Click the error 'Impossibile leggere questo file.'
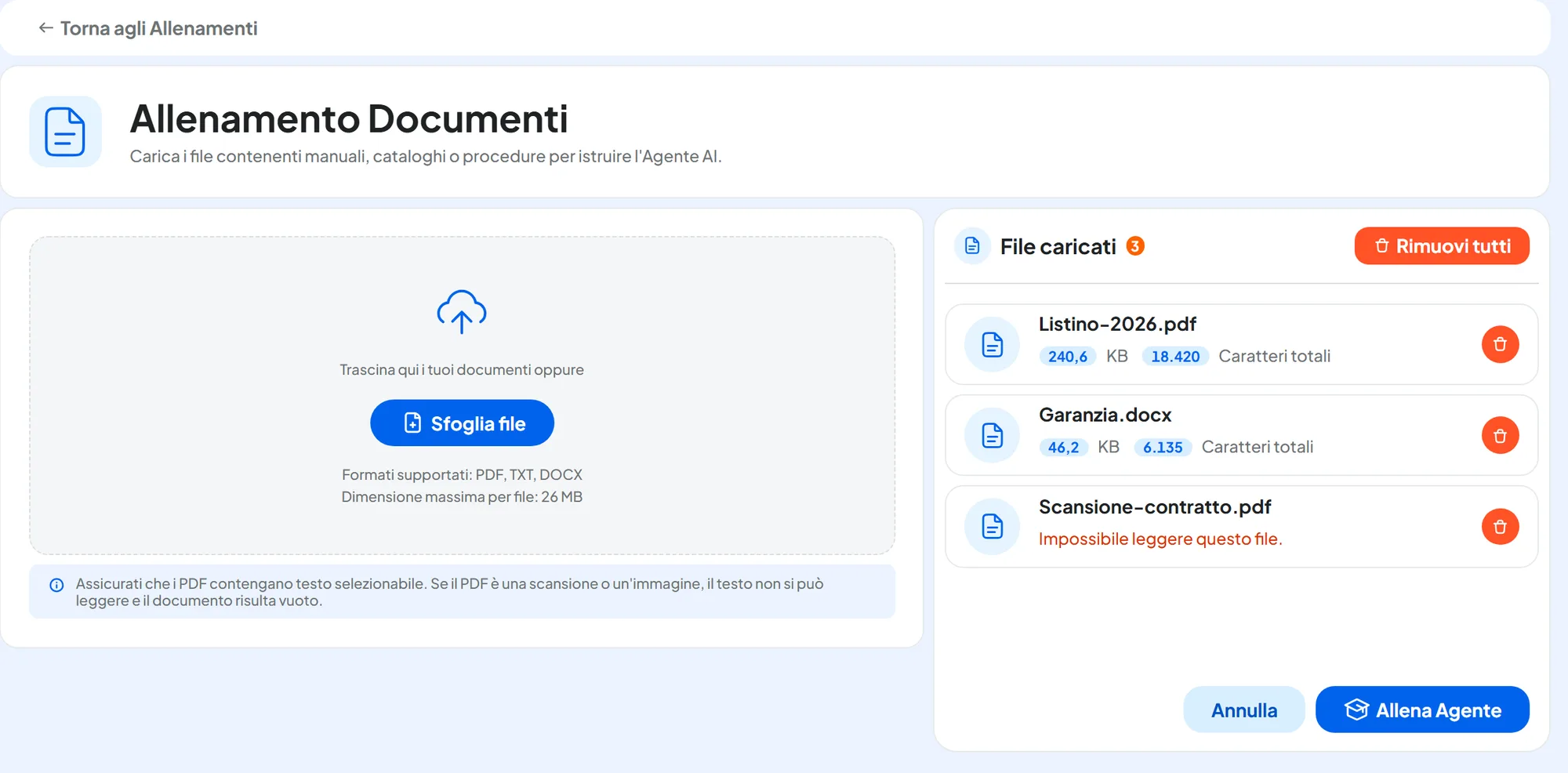 click(x=1160, y=539)
